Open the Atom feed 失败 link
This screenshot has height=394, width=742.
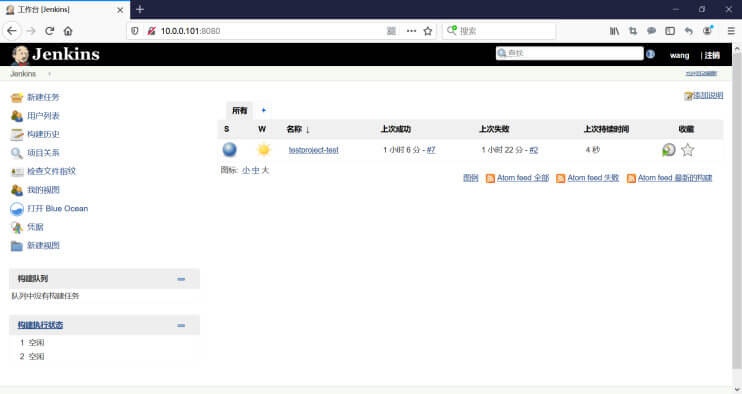tap(593, 178)
